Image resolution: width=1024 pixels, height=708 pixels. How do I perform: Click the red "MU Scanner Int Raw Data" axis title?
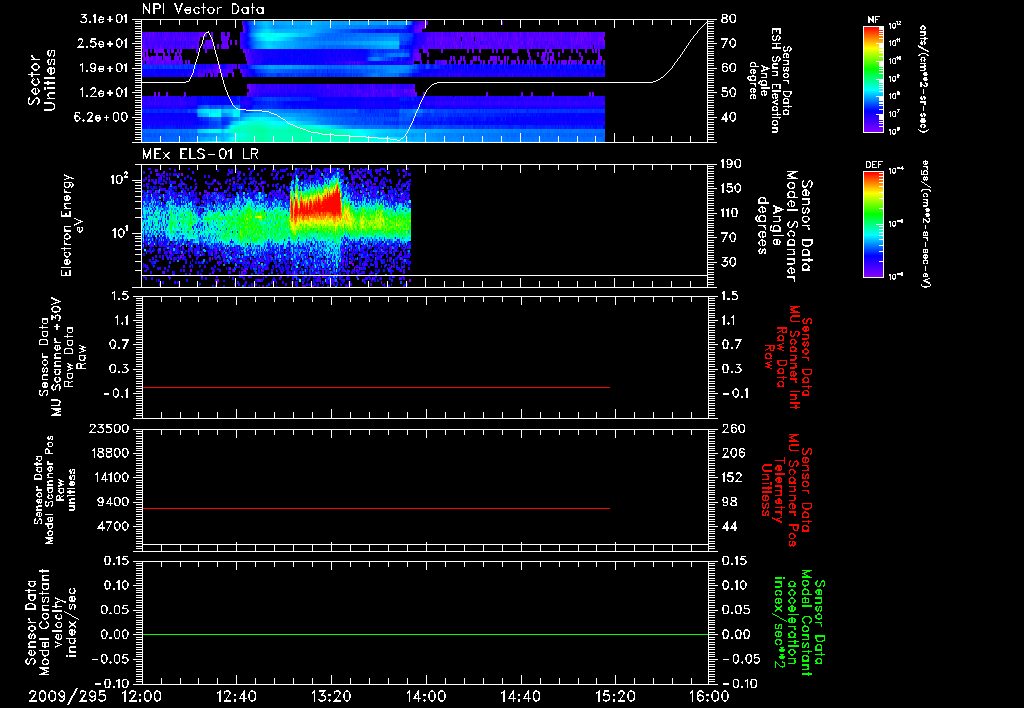[788, 358]
